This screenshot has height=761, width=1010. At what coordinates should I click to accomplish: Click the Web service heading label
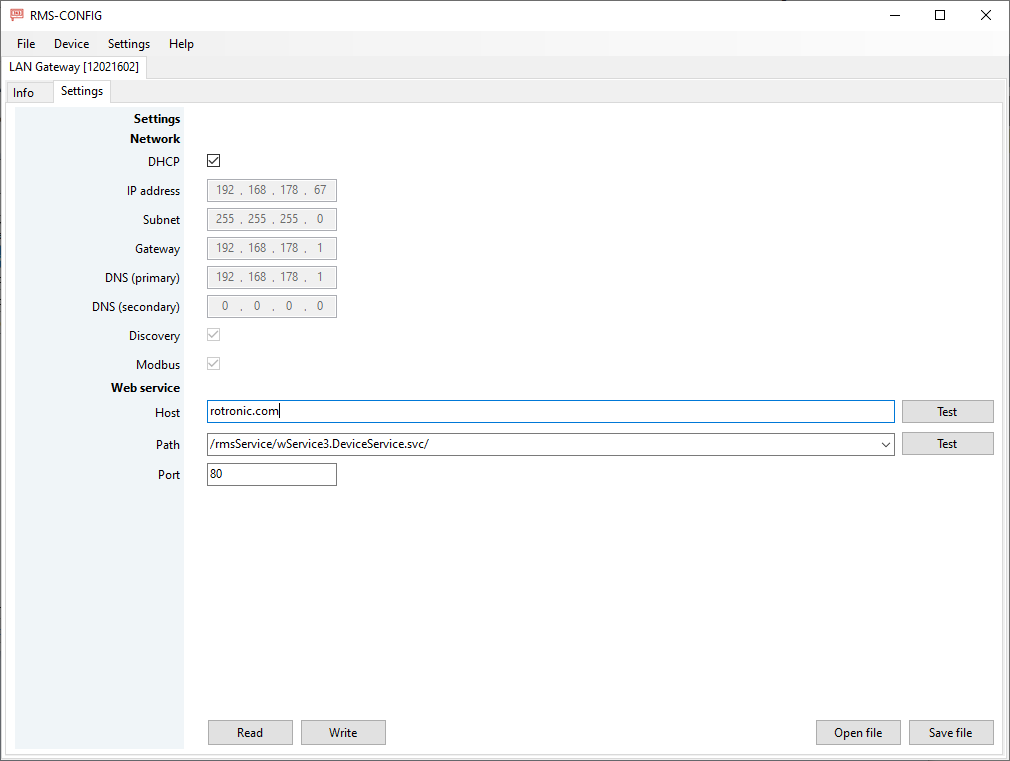pyautogui.click(x=146, y=388)
